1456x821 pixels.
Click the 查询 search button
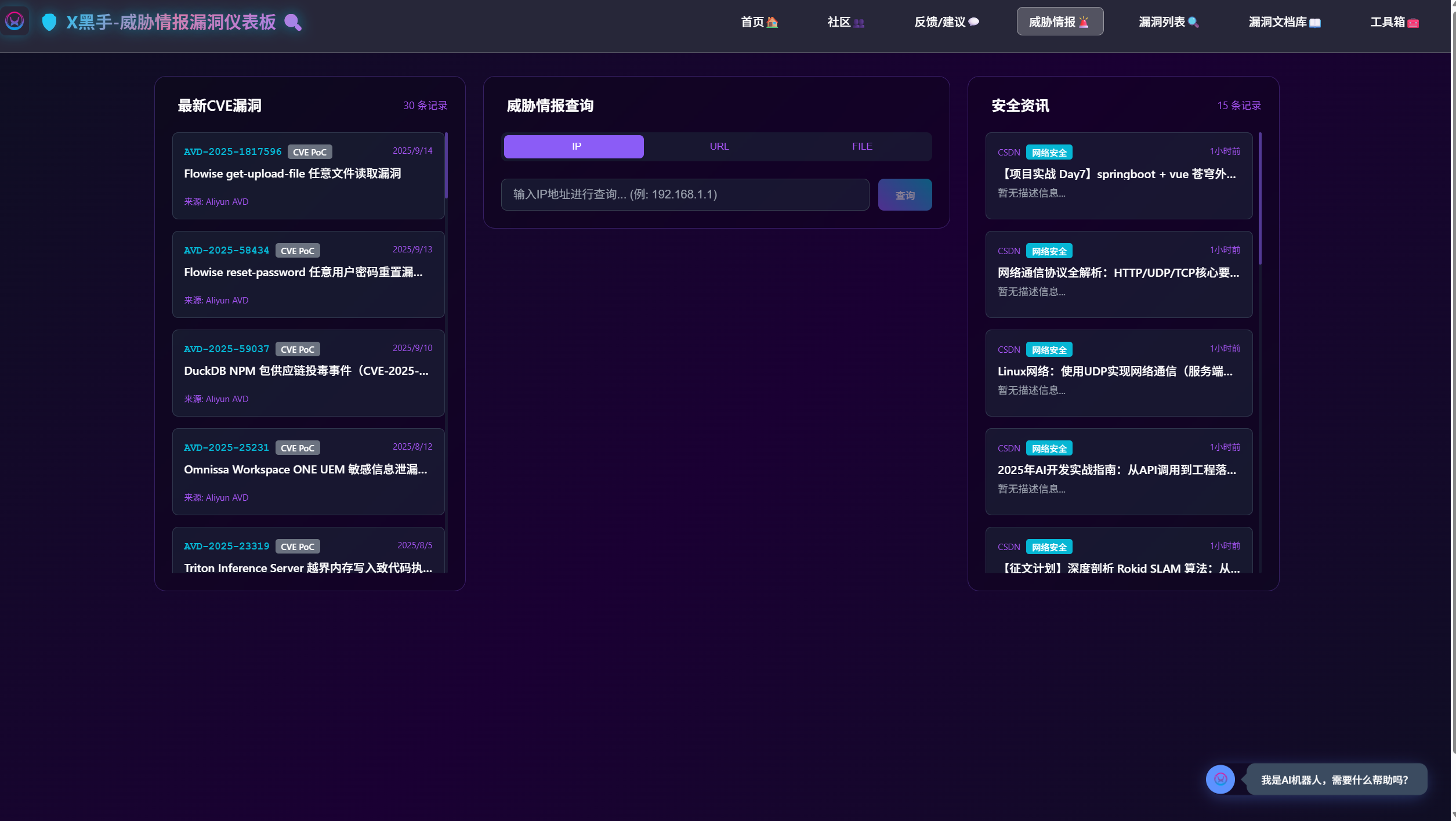(x=904, y=195)
